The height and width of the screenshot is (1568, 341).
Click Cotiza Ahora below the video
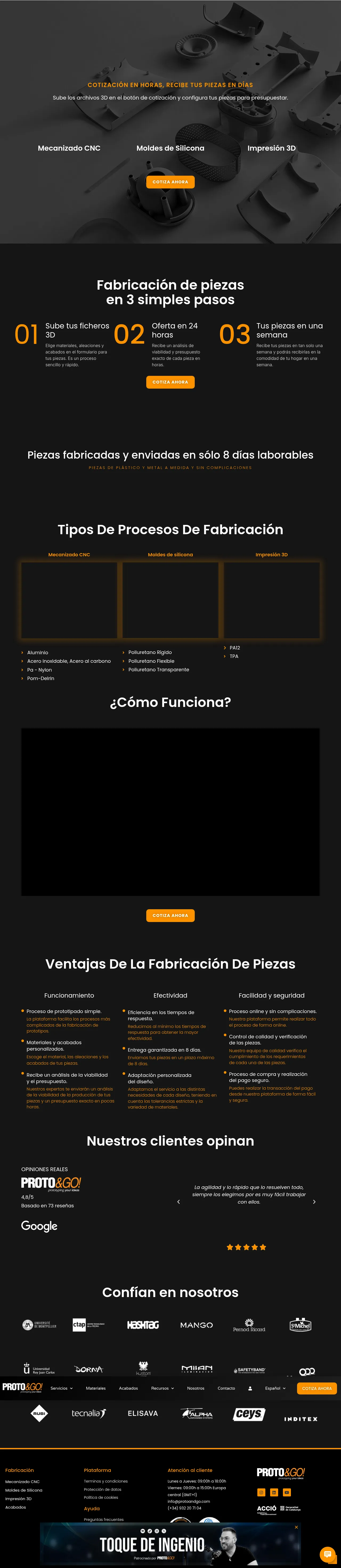pyautogui.click(x=170, y=915)
